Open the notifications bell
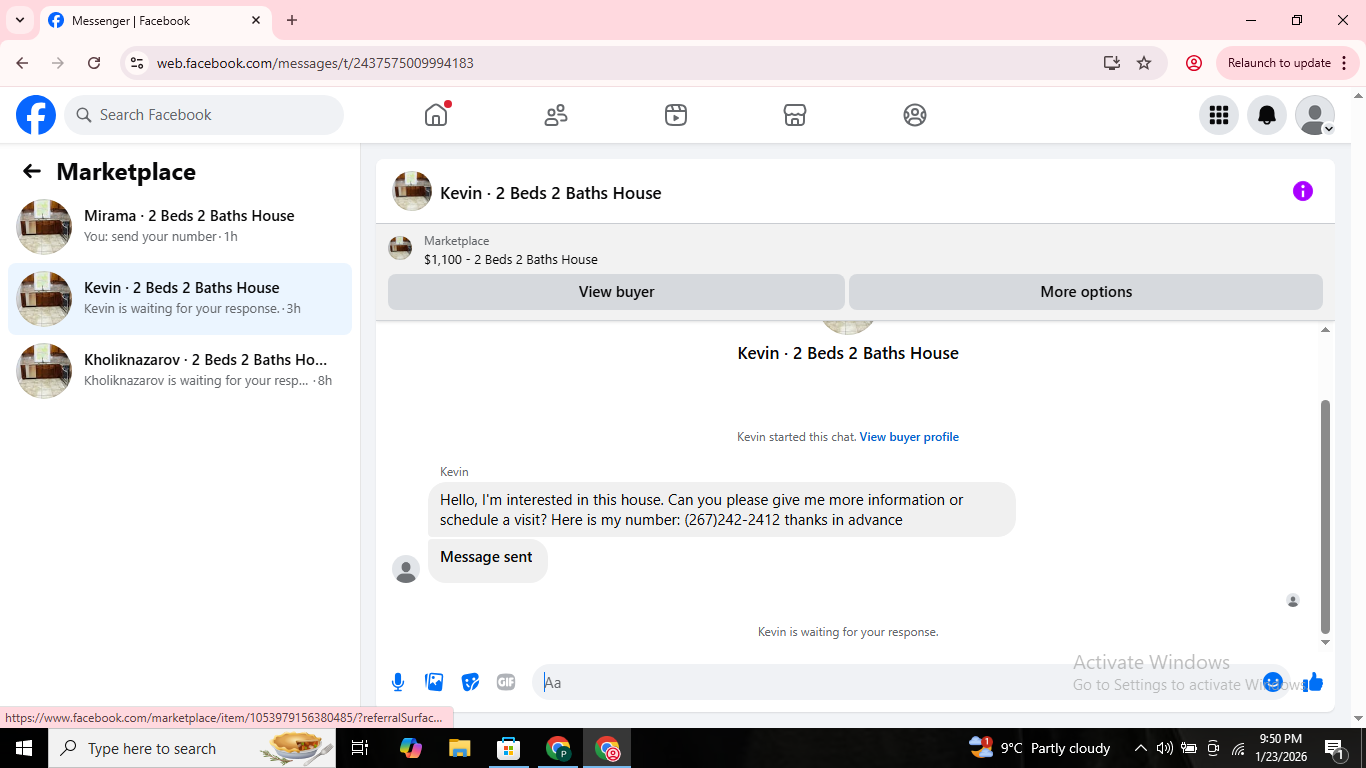This screenshot has height=768, width=1366. (x=1267, y=115)
